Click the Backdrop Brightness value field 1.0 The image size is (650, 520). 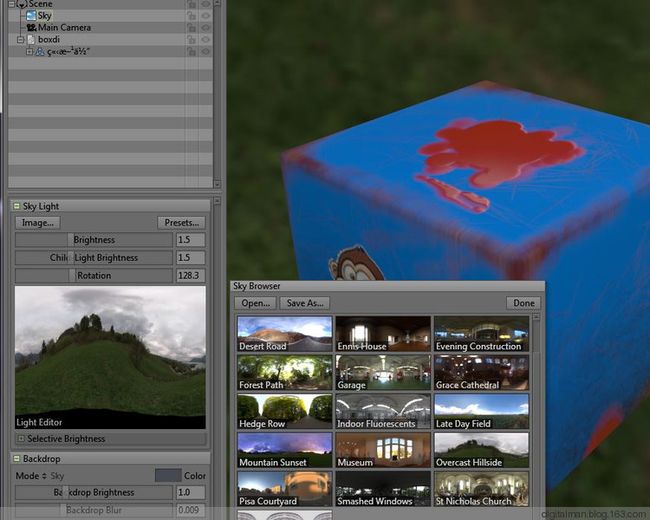[190, 492]
